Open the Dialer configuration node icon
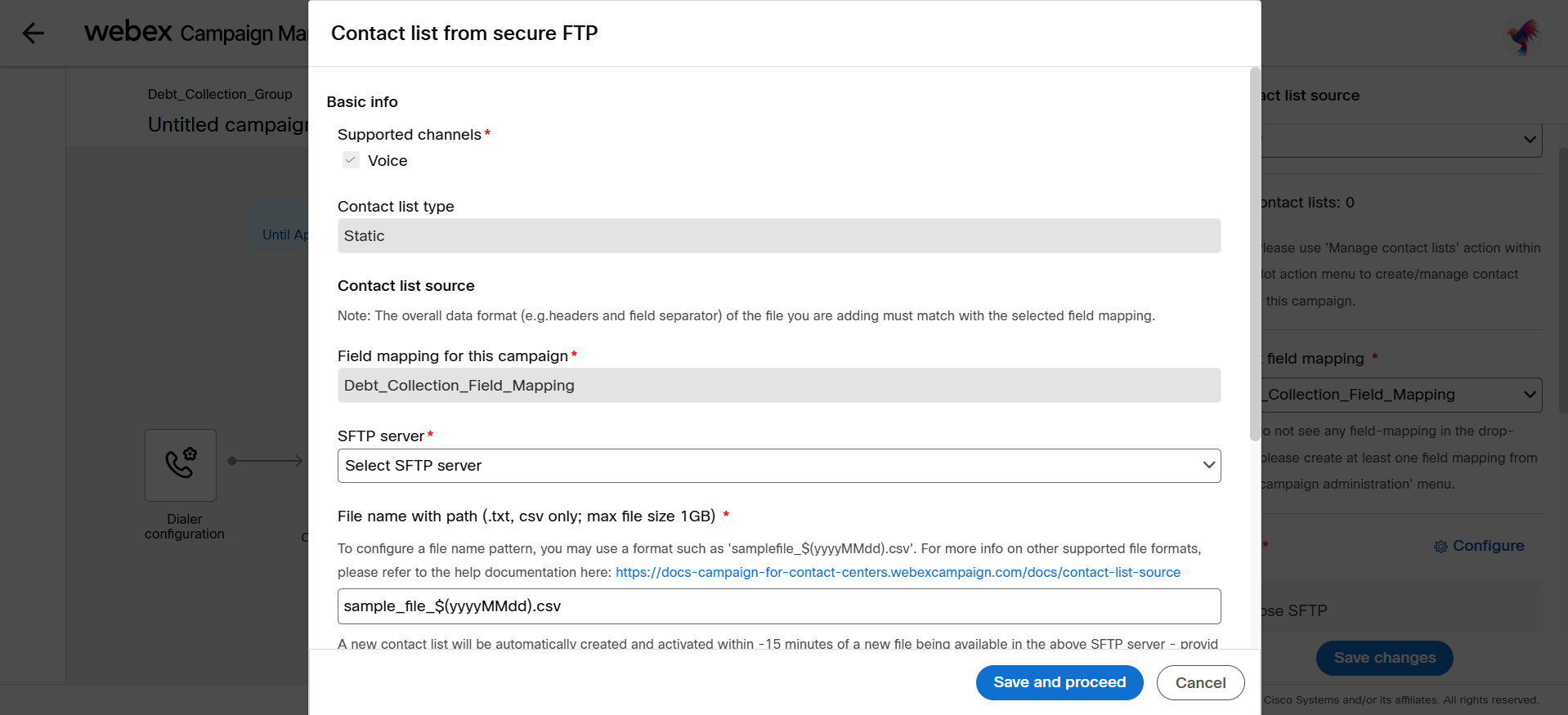 point(181,465)
